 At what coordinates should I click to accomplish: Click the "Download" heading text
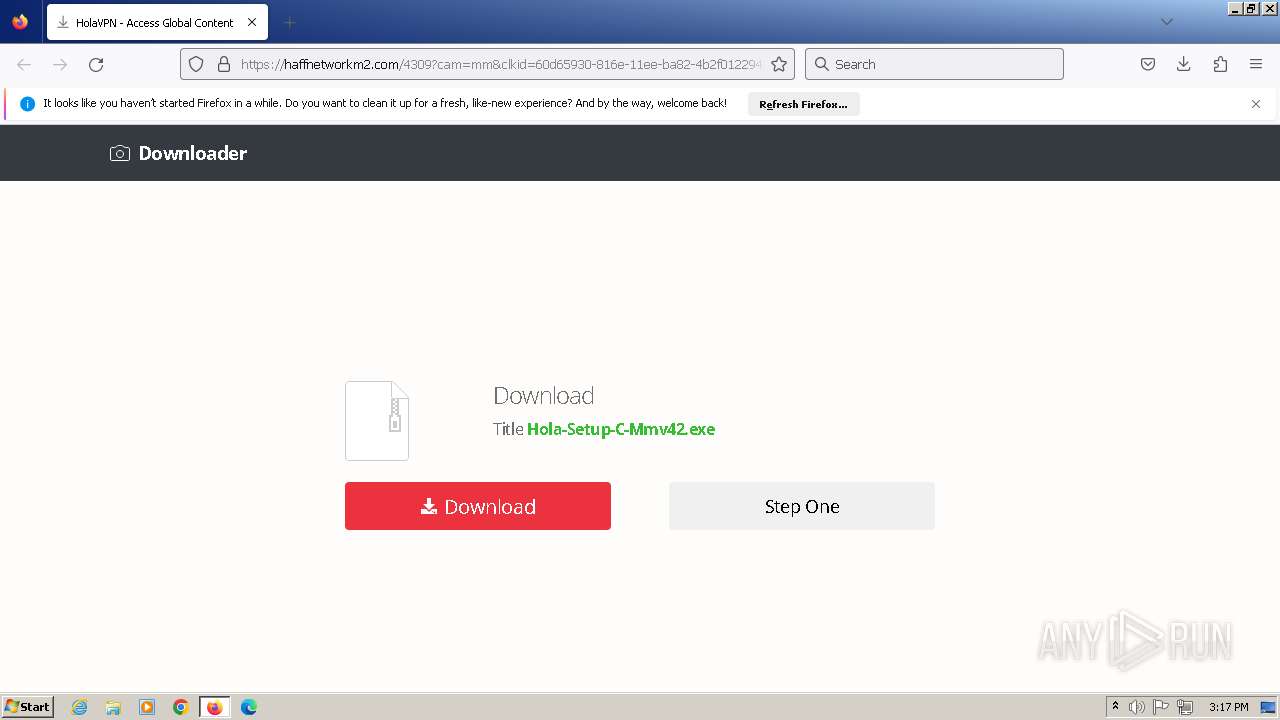tap(544, 396)
